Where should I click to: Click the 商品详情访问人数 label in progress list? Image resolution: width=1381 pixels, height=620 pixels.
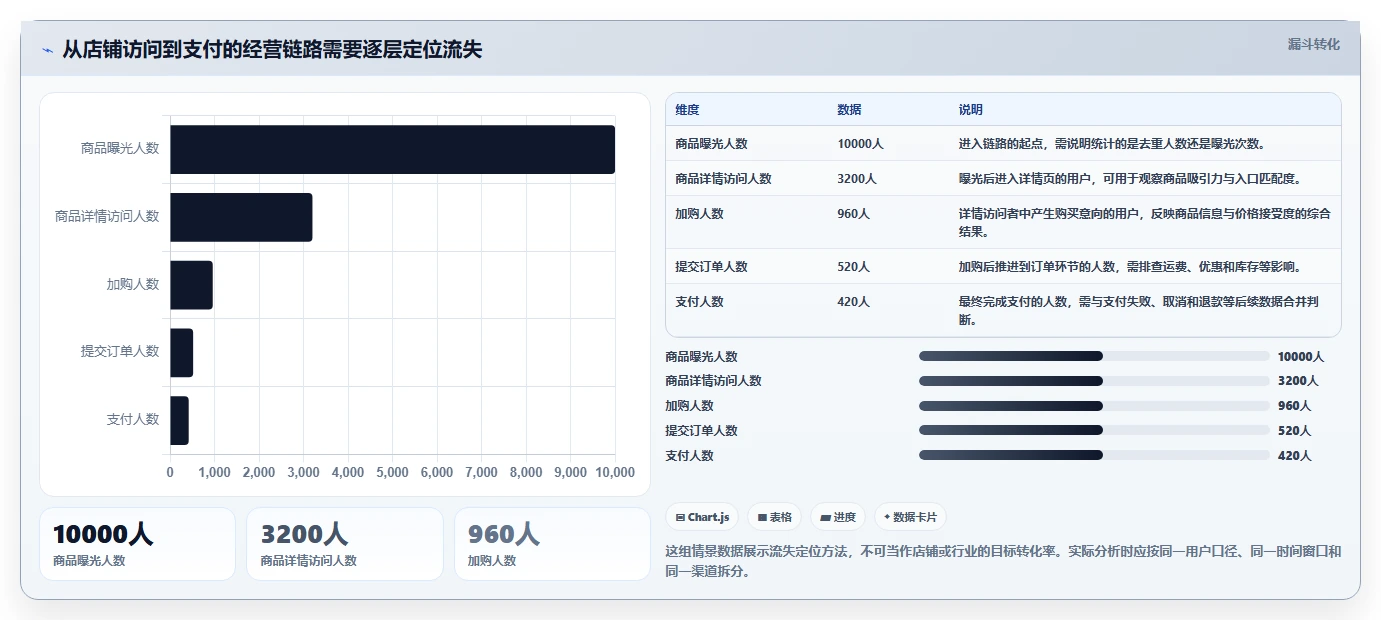713,381
